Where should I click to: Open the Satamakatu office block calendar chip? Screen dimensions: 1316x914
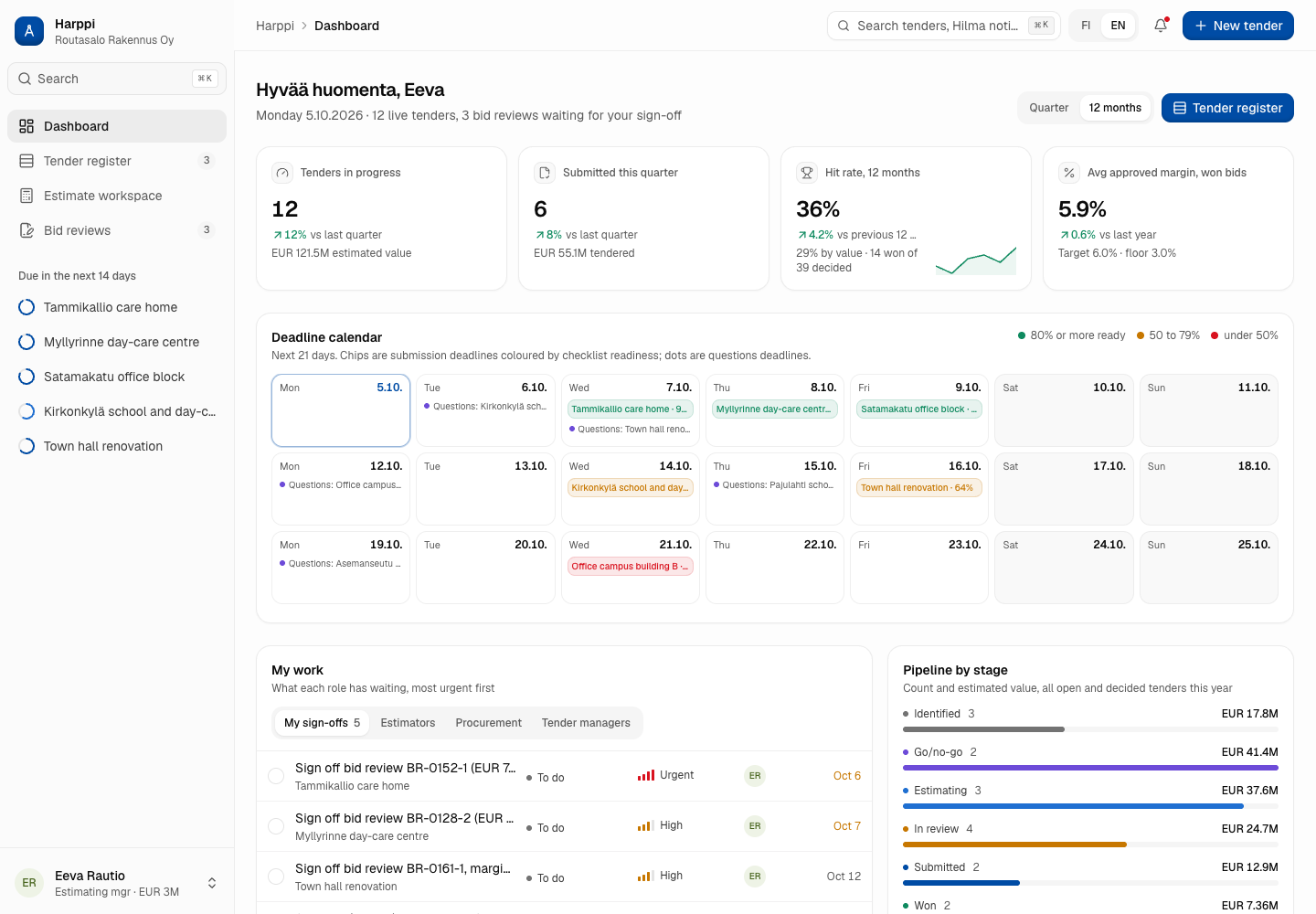pyautogui.click(x=919, y=409)
